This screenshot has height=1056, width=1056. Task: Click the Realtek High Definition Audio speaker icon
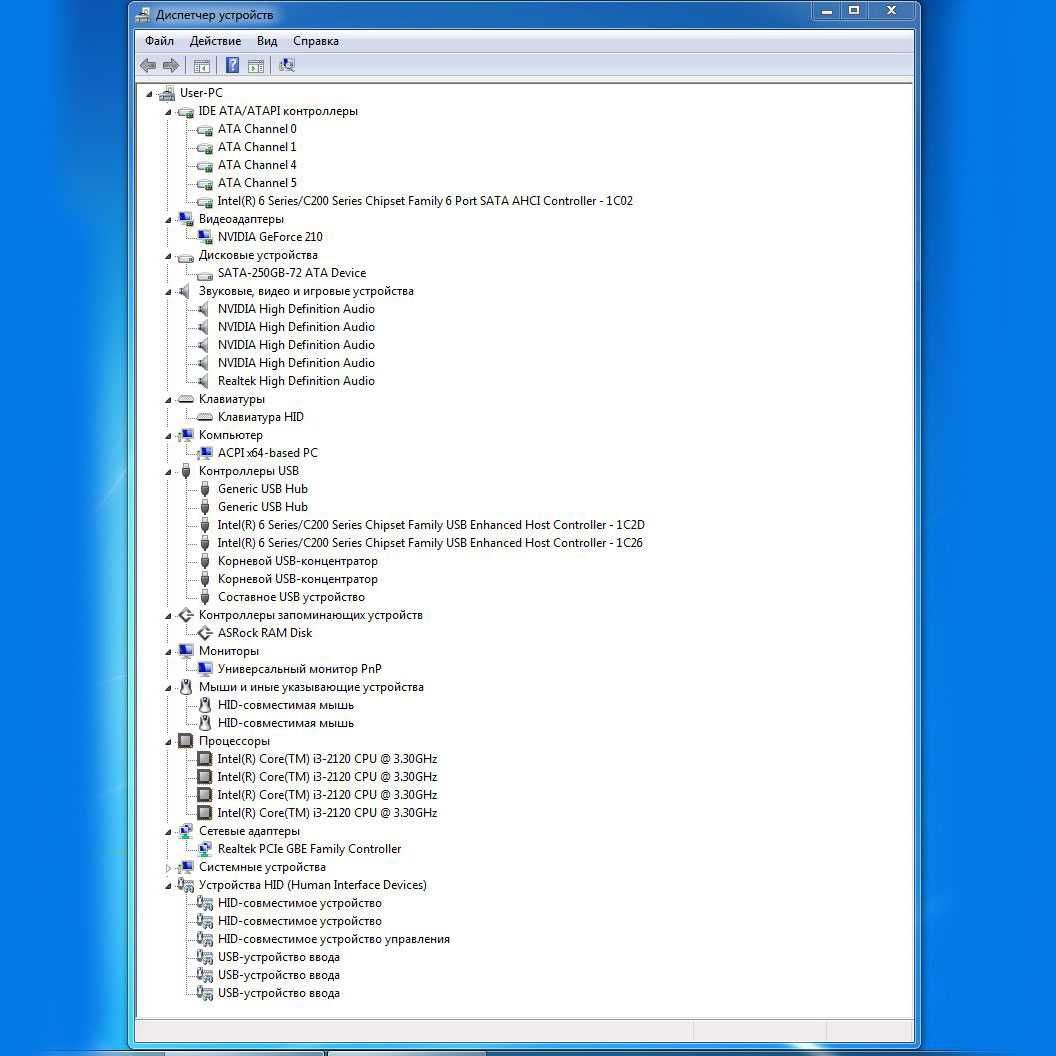pos(203,381)
